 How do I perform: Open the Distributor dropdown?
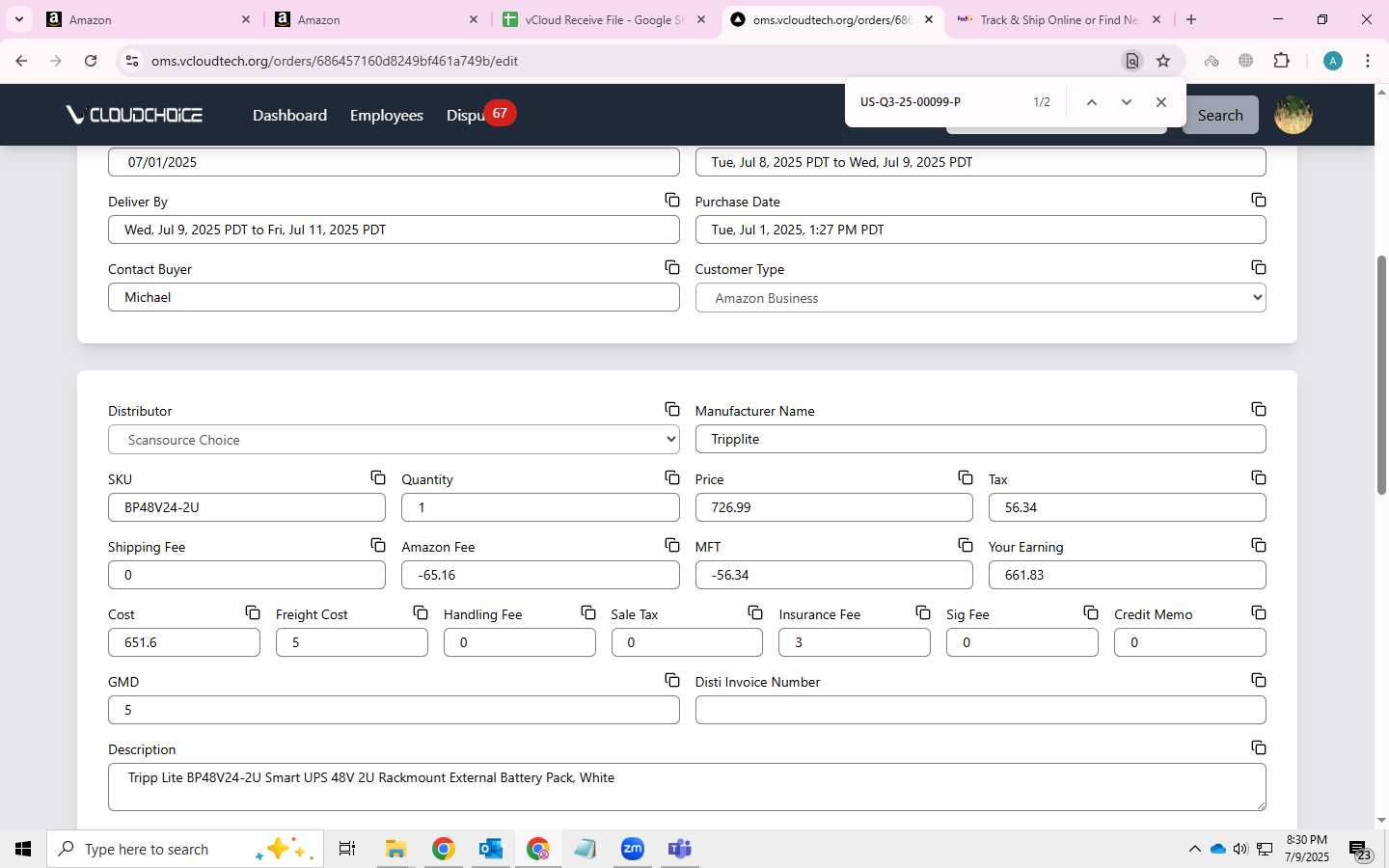[x=394, y=440]
